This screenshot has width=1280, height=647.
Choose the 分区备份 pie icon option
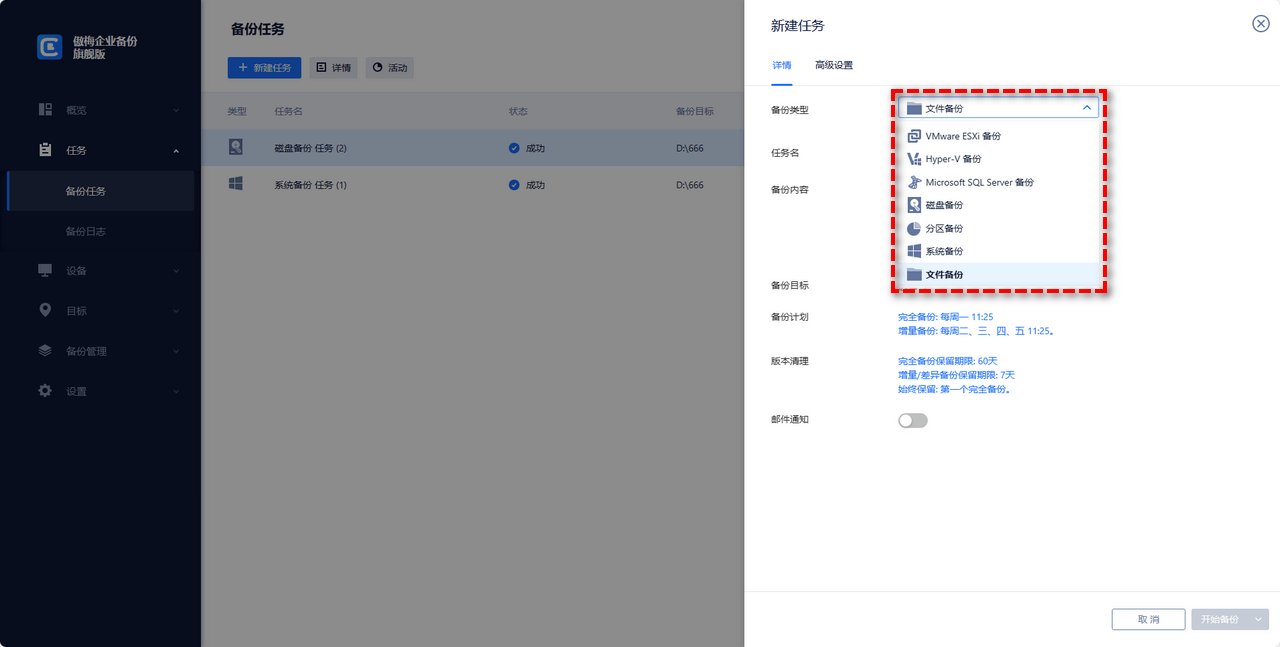pyautogui.click(x=914, y=228)
